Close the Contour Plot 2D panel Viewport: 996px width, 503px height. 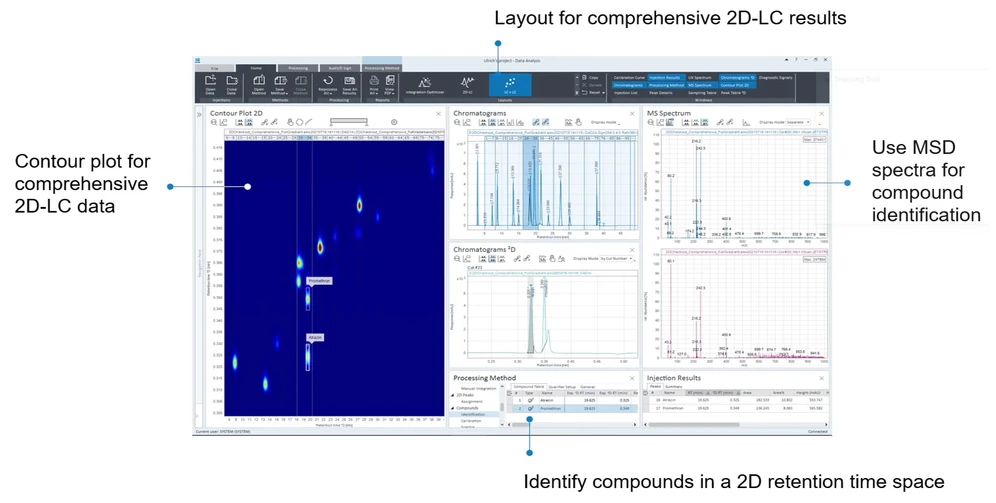pyautogui.click(x=438, y=114)
